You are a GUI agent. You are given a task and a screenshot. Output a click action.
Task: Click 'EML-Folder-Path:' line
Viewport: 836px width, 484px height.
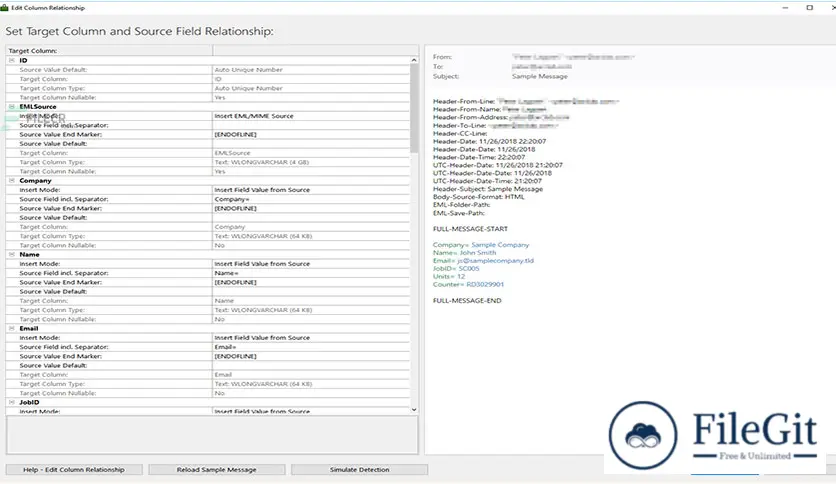pos(462,205)
